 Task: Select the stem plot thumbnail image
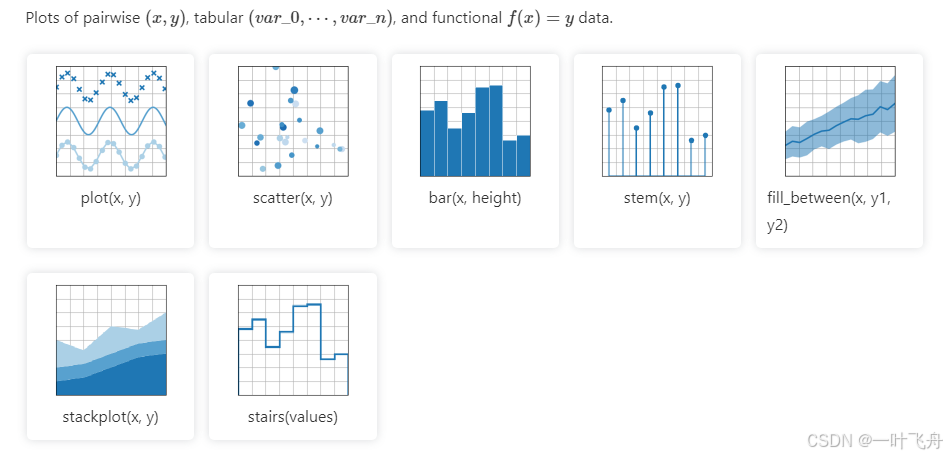[x=658, y=121]
